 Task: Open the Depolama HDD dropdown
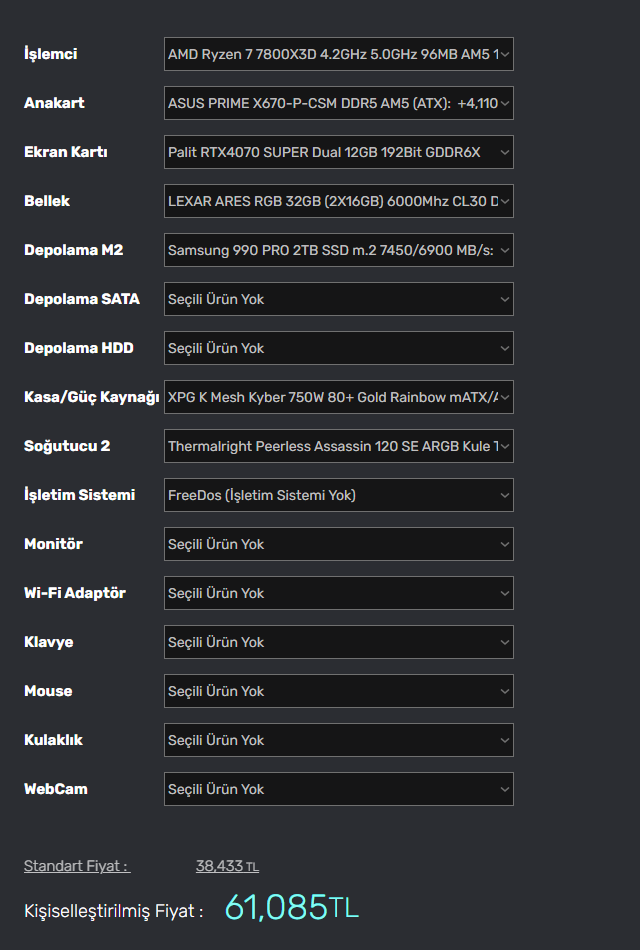pyautogui.click(x=338, y=348)
